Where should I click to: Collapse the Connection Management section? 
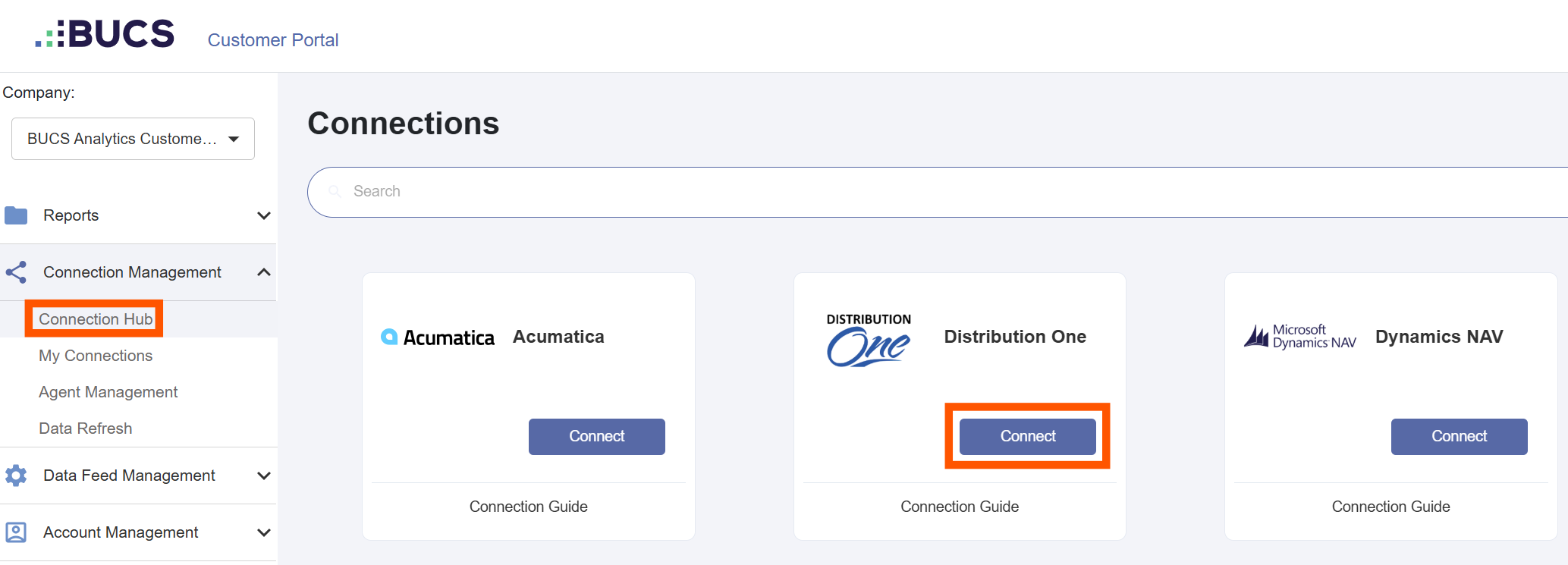[x=264, y=272]
